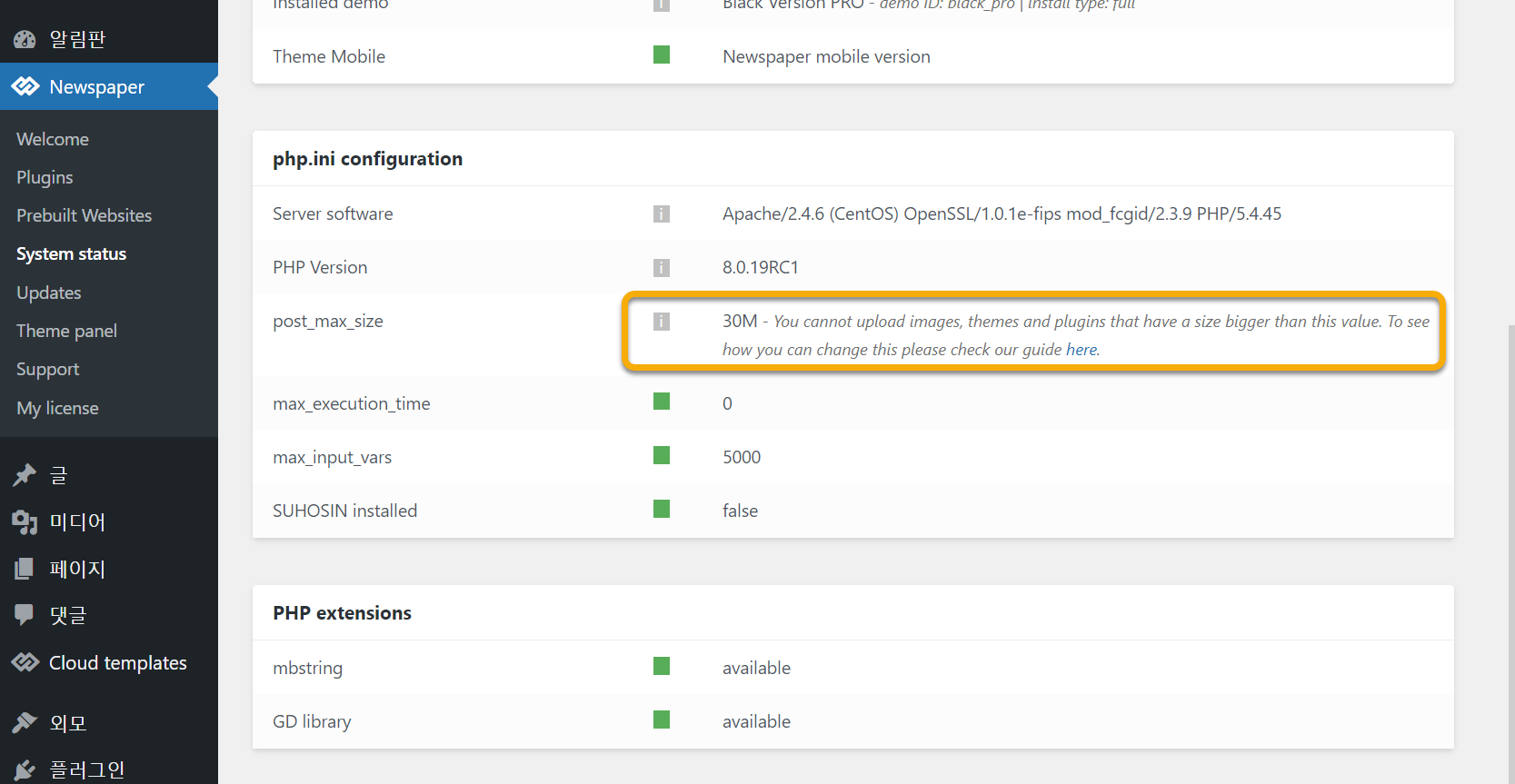Image resolution: width=1515 pixels, height=784 pixels.
Task: Open the Newspaper top-level menu
Action: point(109,86)
